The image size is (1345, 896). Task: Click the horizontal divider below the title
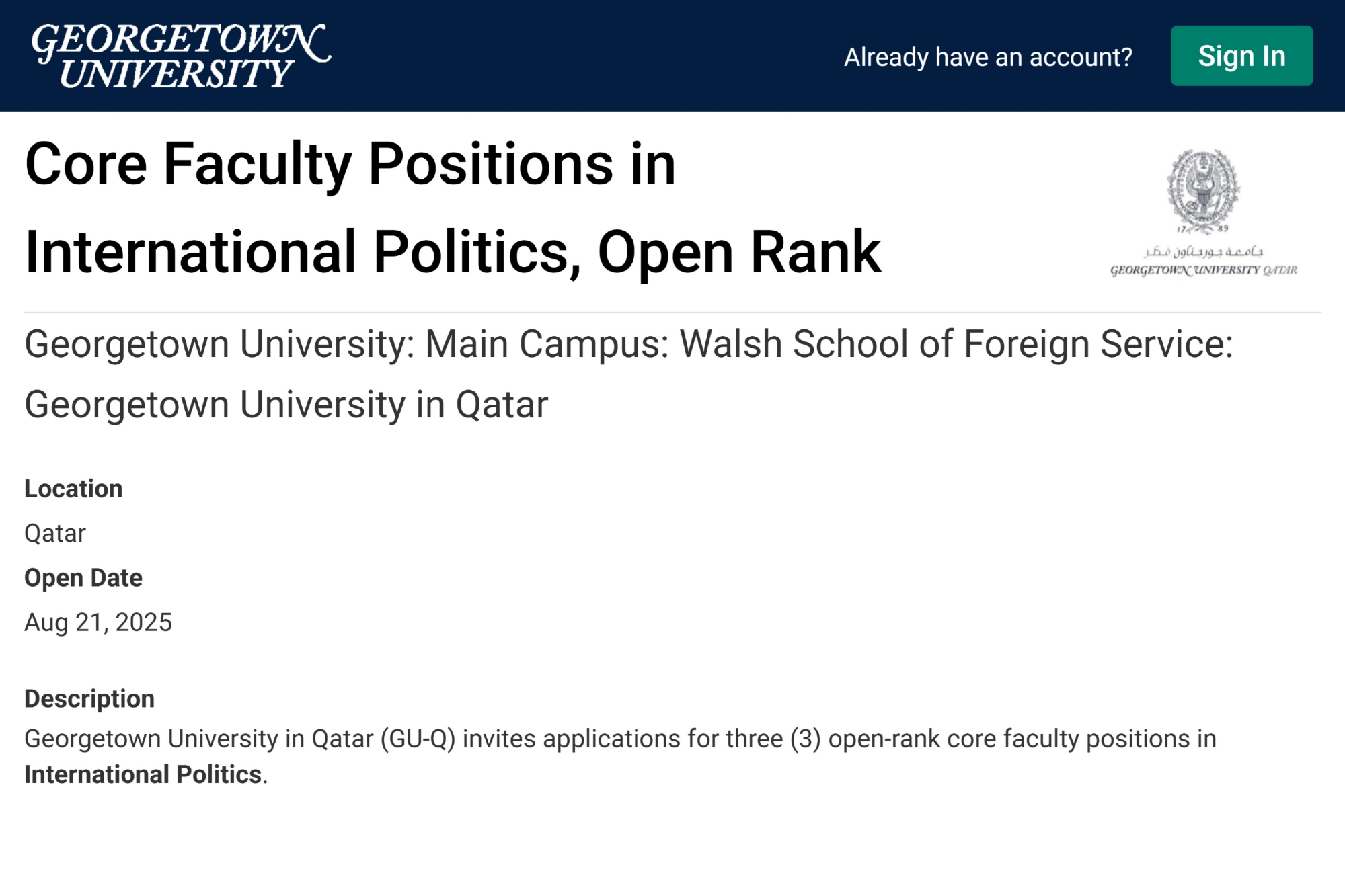[672, 313]
